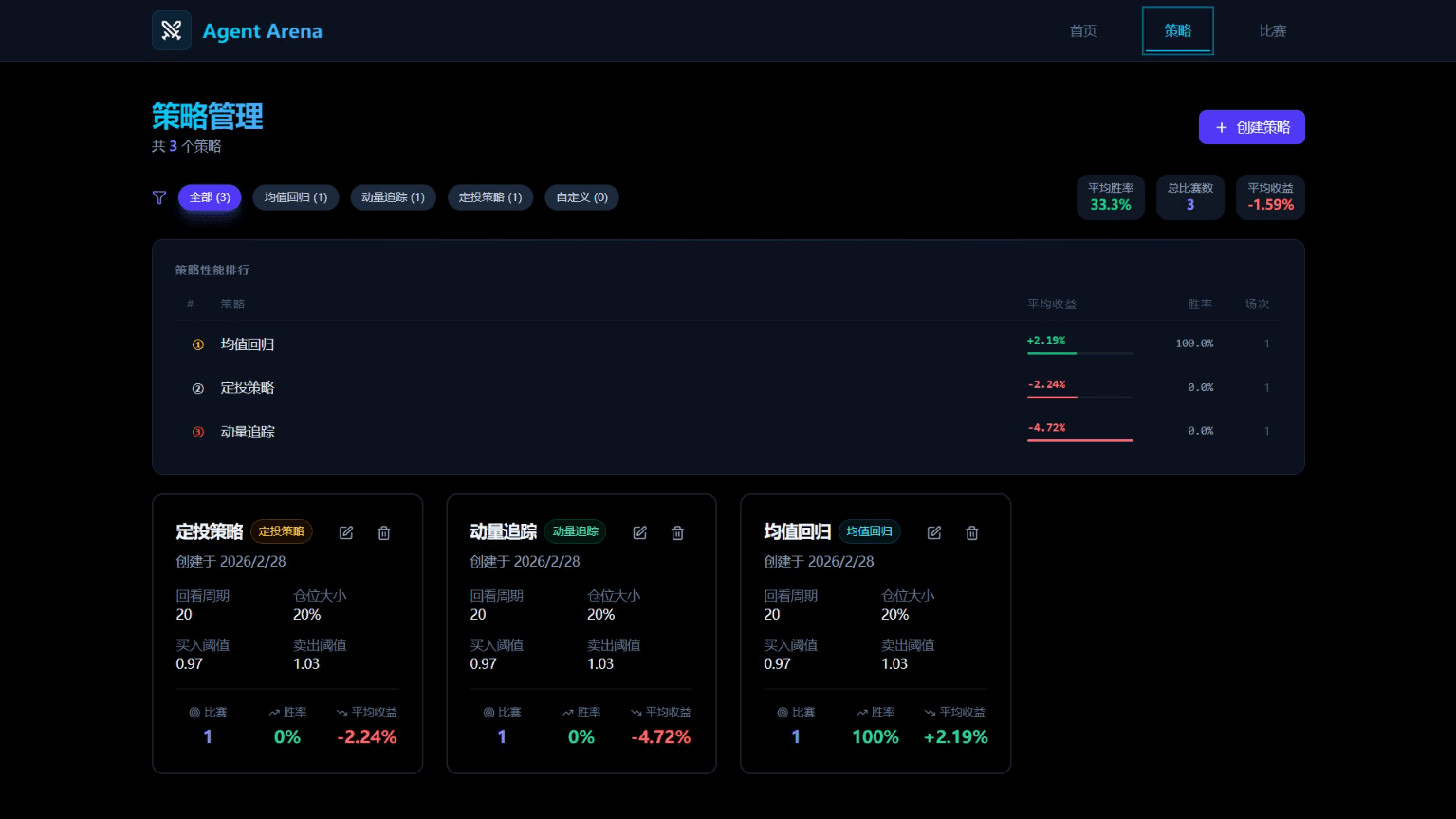Click the Agent Arena title link
1456x819 pixels.
[263, 31]
